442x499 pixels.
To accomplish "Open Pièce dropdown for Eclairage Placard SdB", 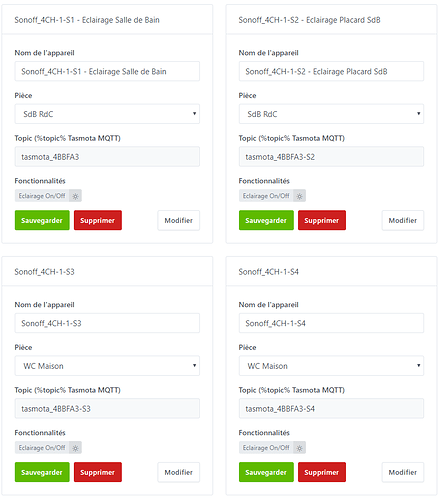I will pos(331,114).
